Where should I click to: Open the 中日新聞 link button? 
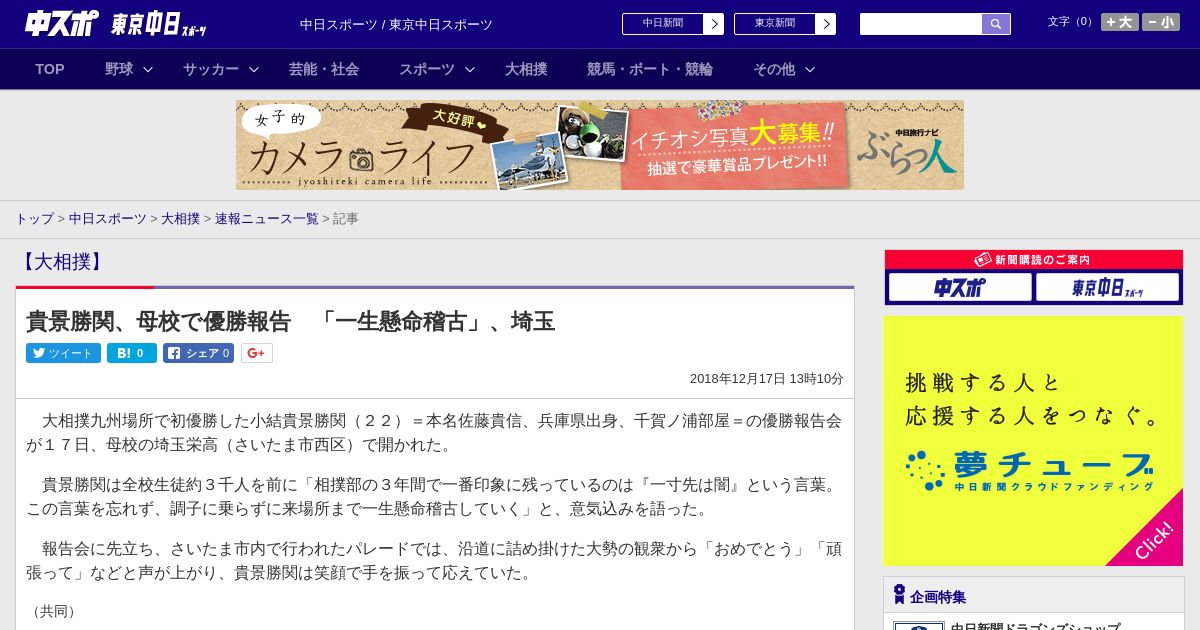663,24
